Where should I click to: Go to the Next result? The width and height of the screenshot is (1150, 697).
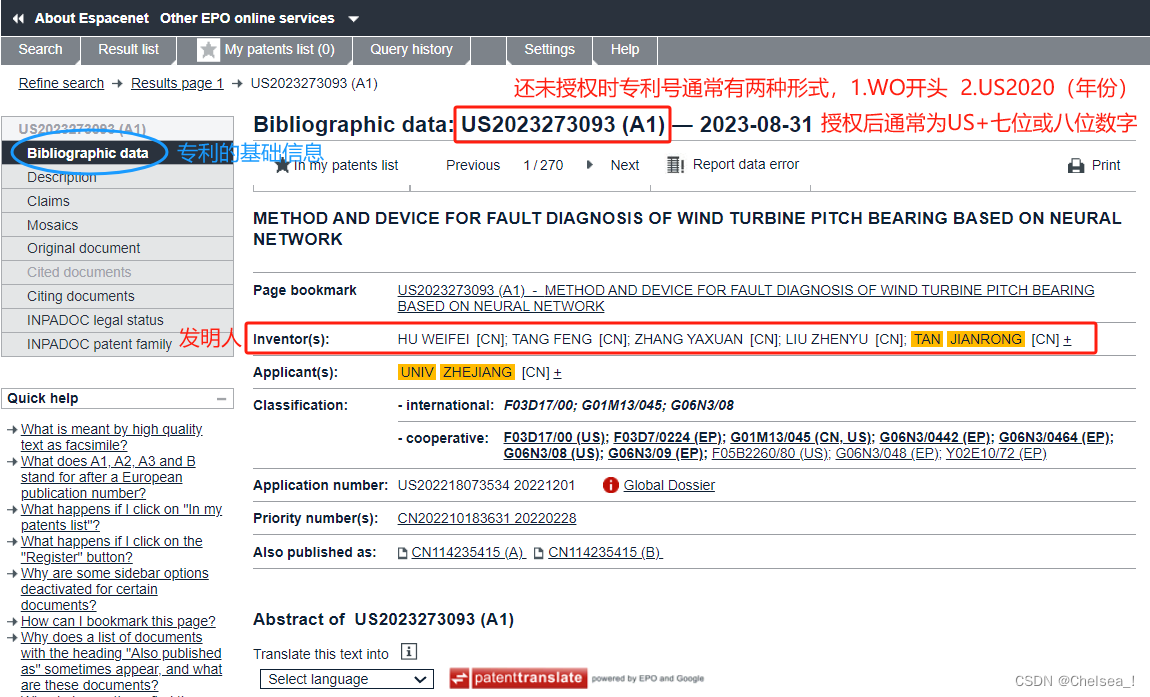coord(625,165)
